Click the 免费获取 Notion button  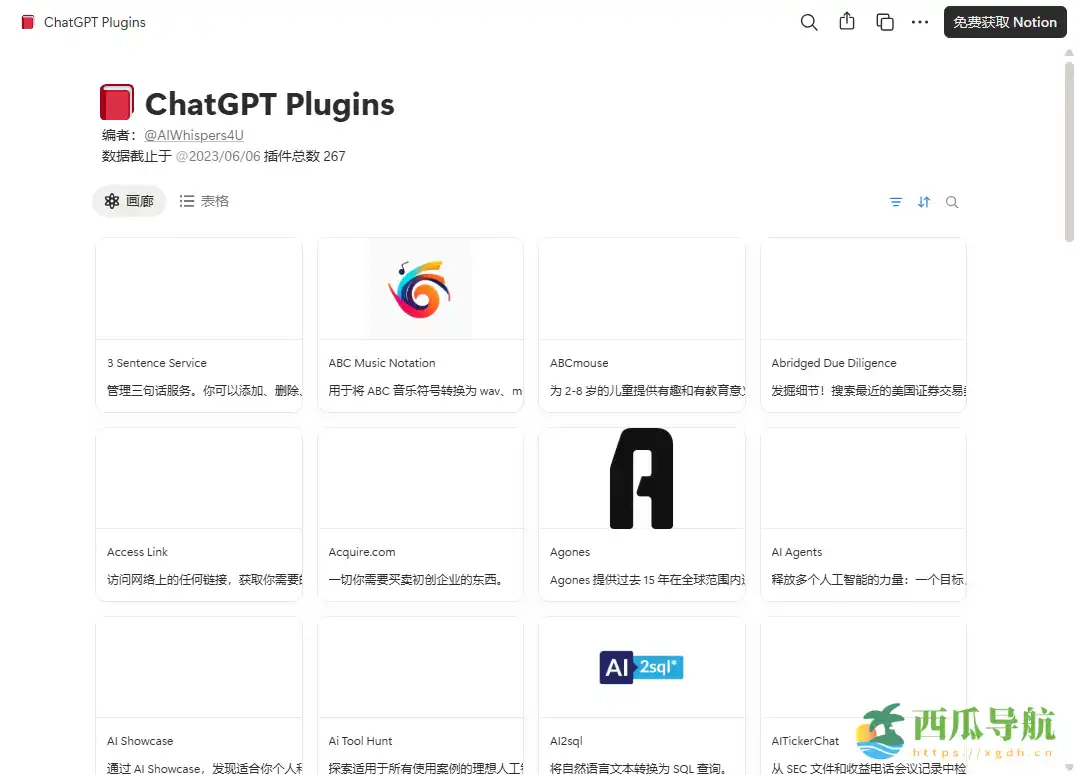coord(1004,21)
